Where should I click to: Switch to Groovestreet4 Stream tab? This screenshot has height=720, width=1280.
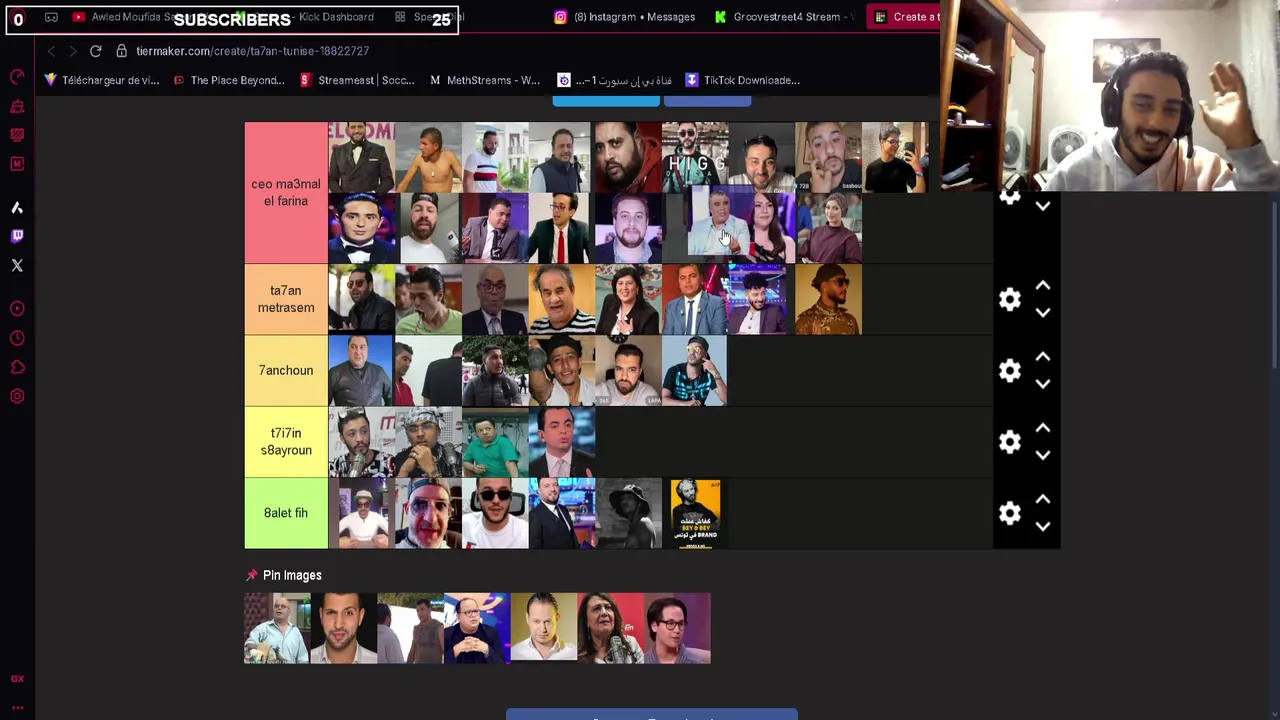click(784, 17)
